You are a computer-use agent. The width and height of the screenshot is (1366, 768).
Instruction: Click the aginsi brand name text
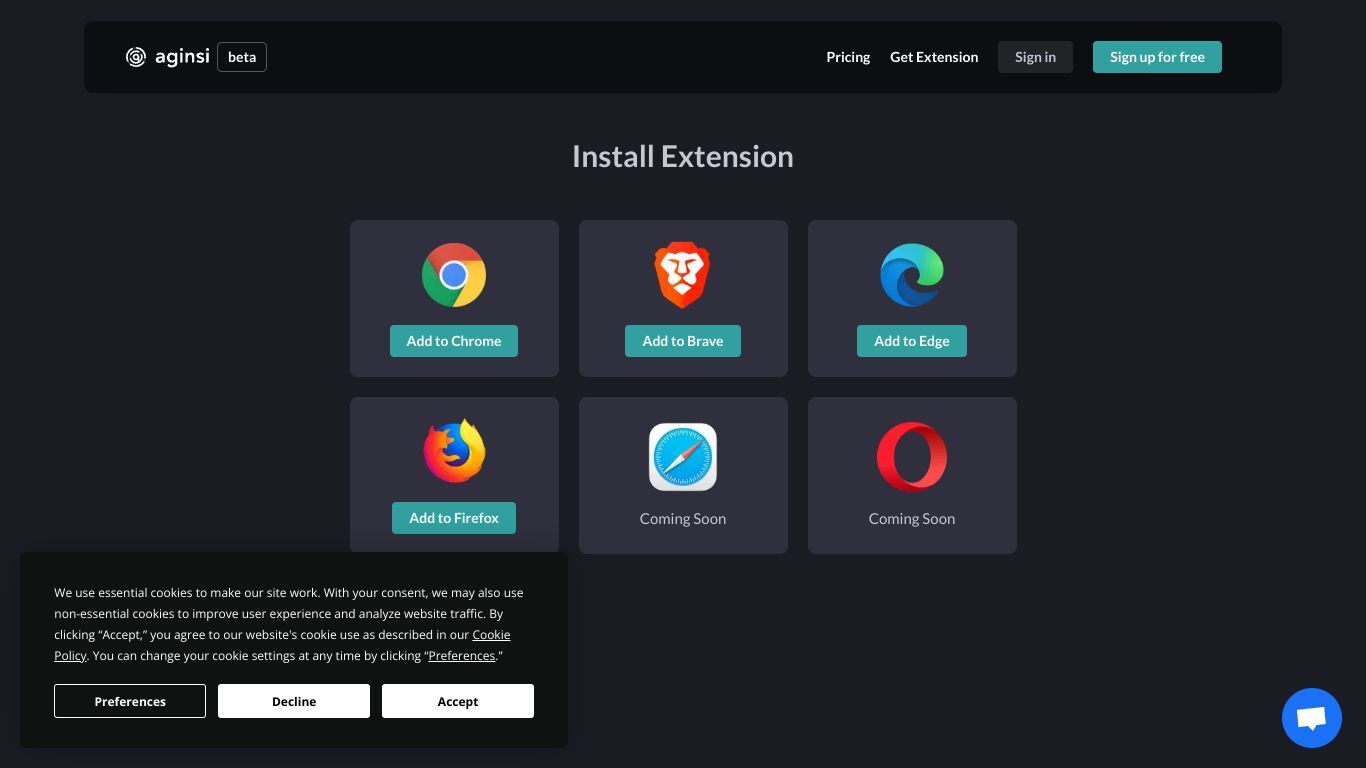pos(182,57)
